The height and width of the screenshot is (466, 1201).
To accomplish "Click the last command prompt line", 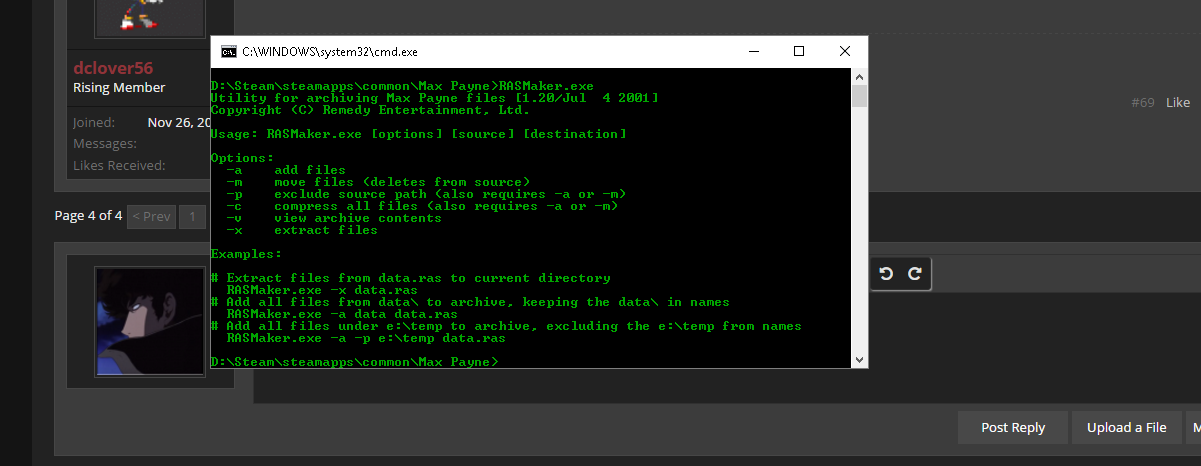I will click(x=354, y=362).
